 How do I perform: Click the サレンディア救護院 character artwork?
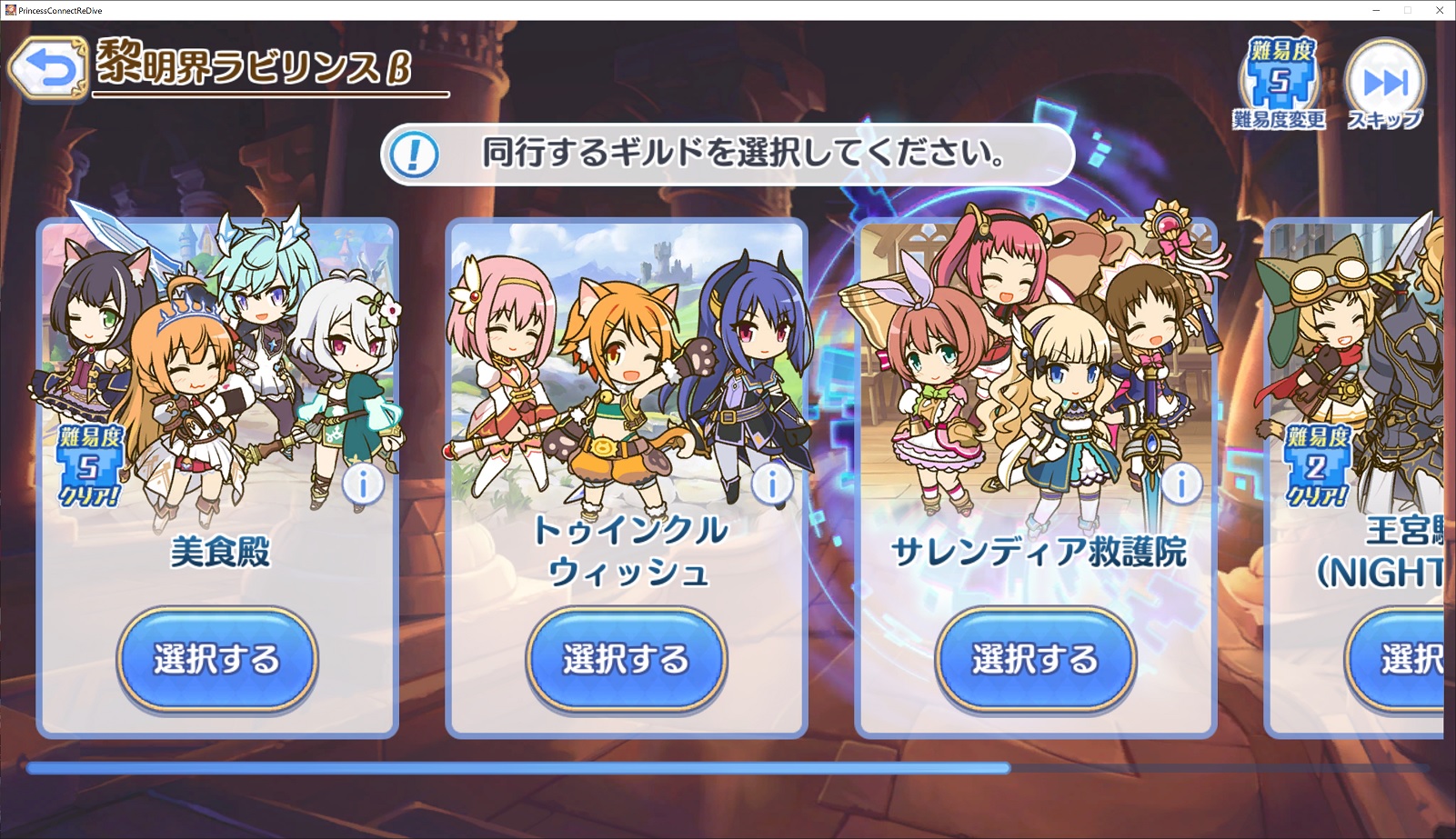(1036, 364)
